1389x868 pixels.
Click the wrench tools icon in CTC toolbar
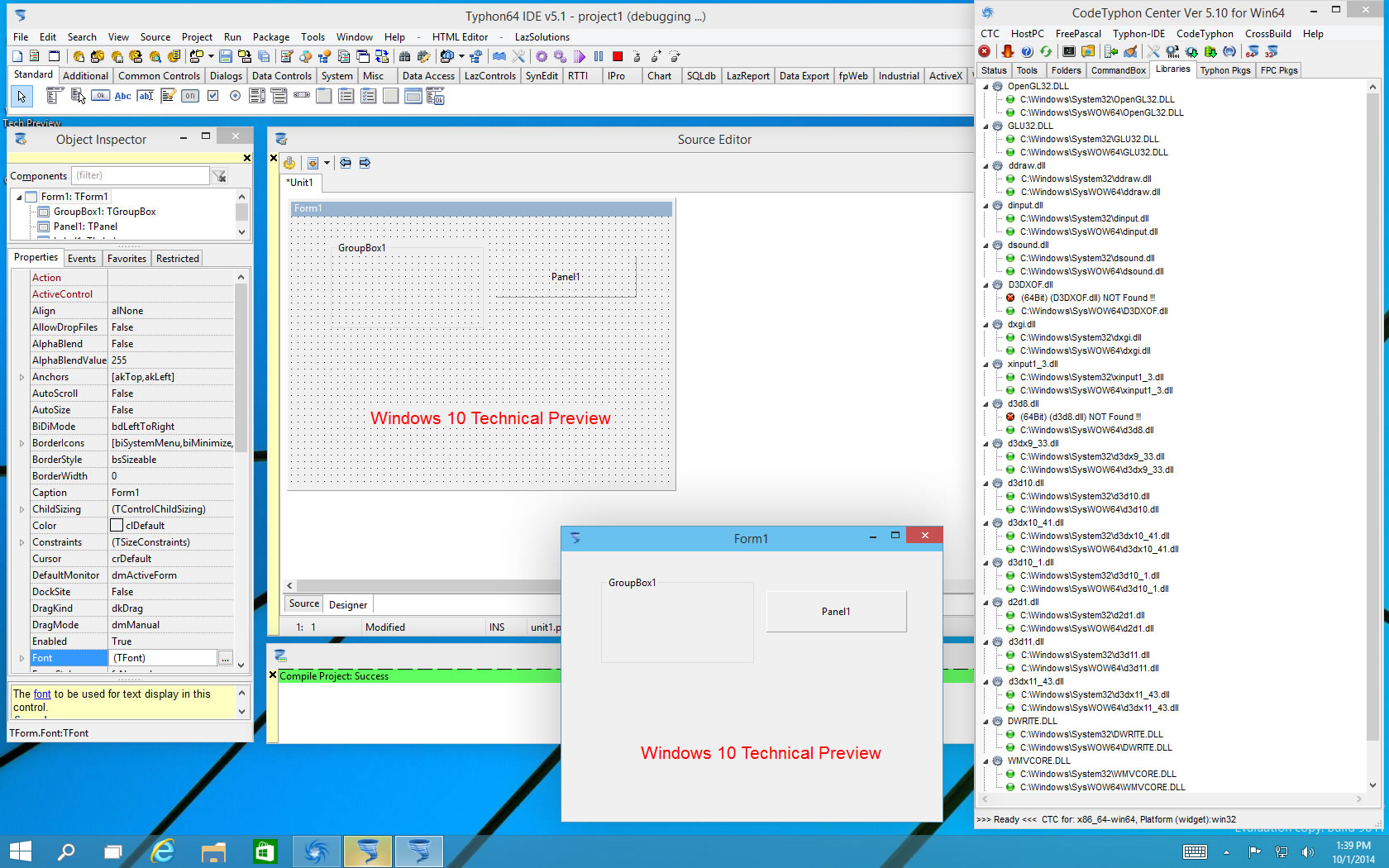click(1153, 51)
